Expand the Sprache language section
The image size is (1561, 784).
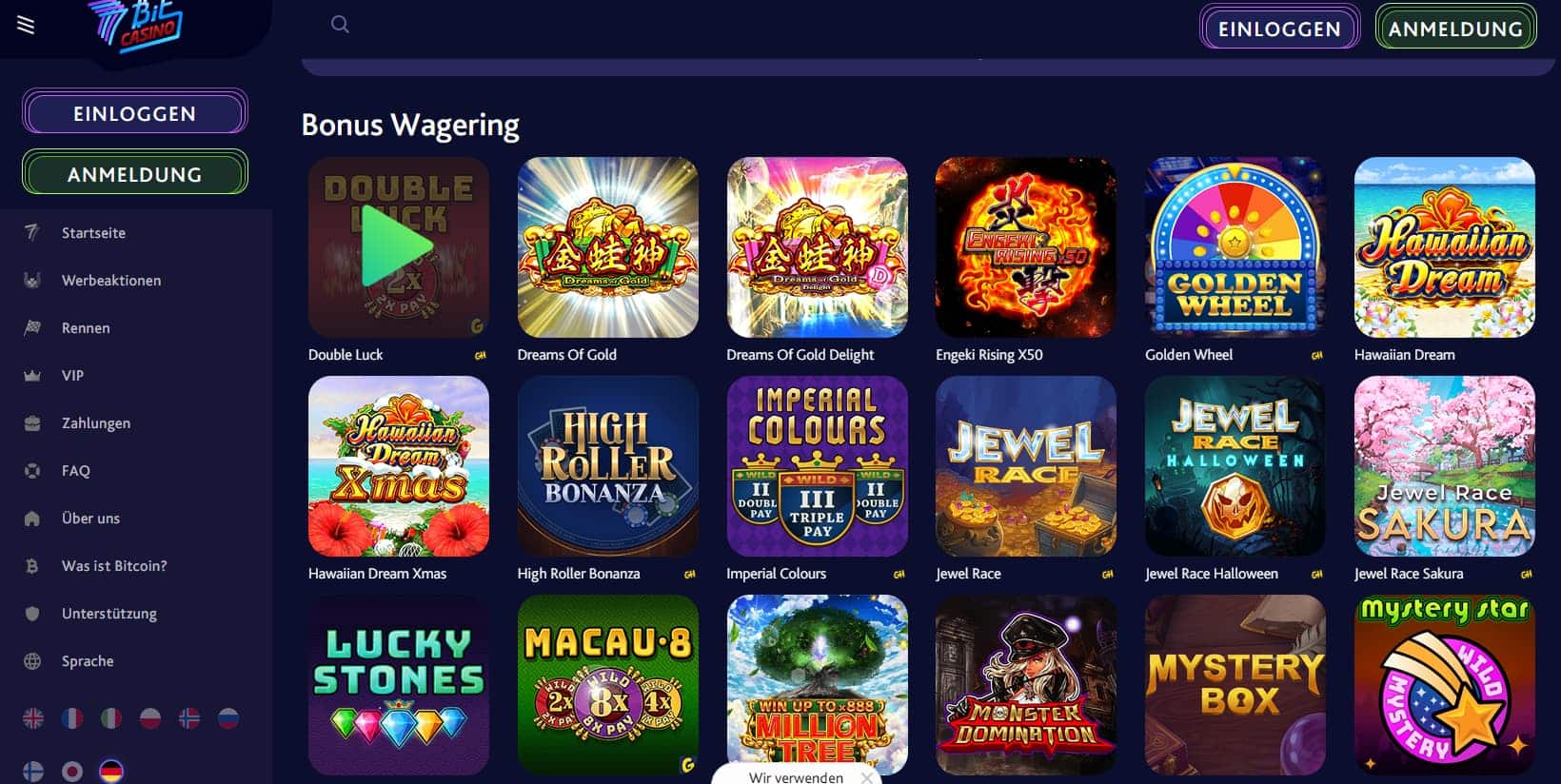pyautogui.click(x=88, y=661)
